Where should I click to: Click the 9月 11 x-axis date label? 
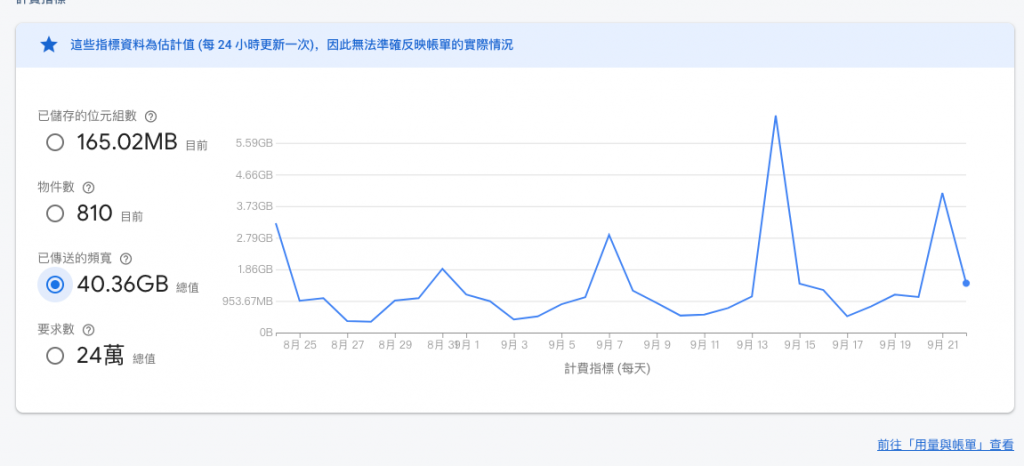[704, 345]
